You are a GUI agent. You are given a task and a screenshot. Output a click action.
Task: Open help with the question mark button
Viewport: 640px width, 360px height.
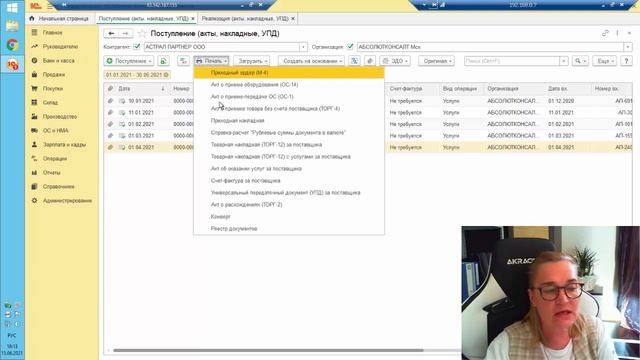(x=626, y=61)
